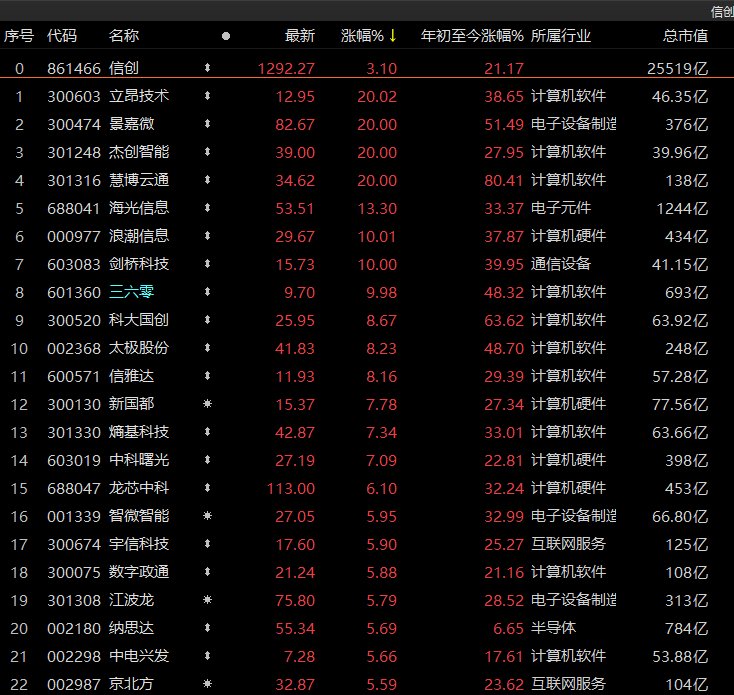Click the 电子元件 industry cell
734x695 pixels.
561,208
